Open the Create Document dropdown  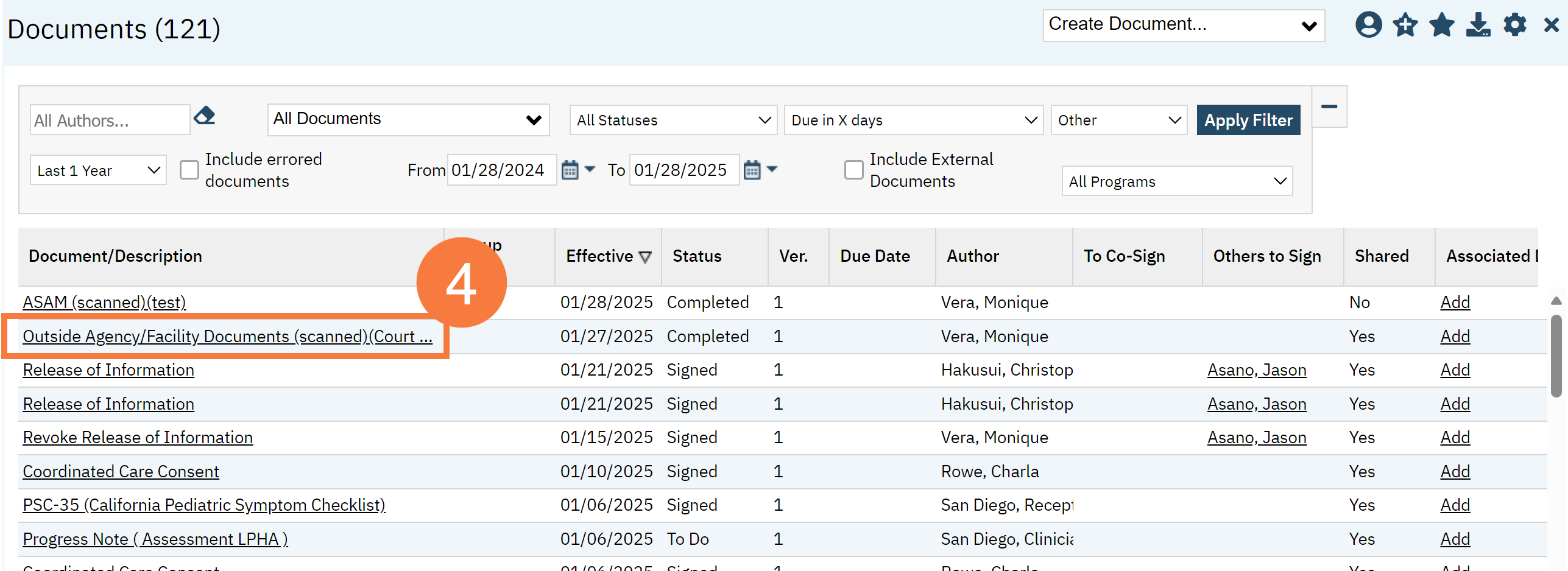pos(1183,26)
